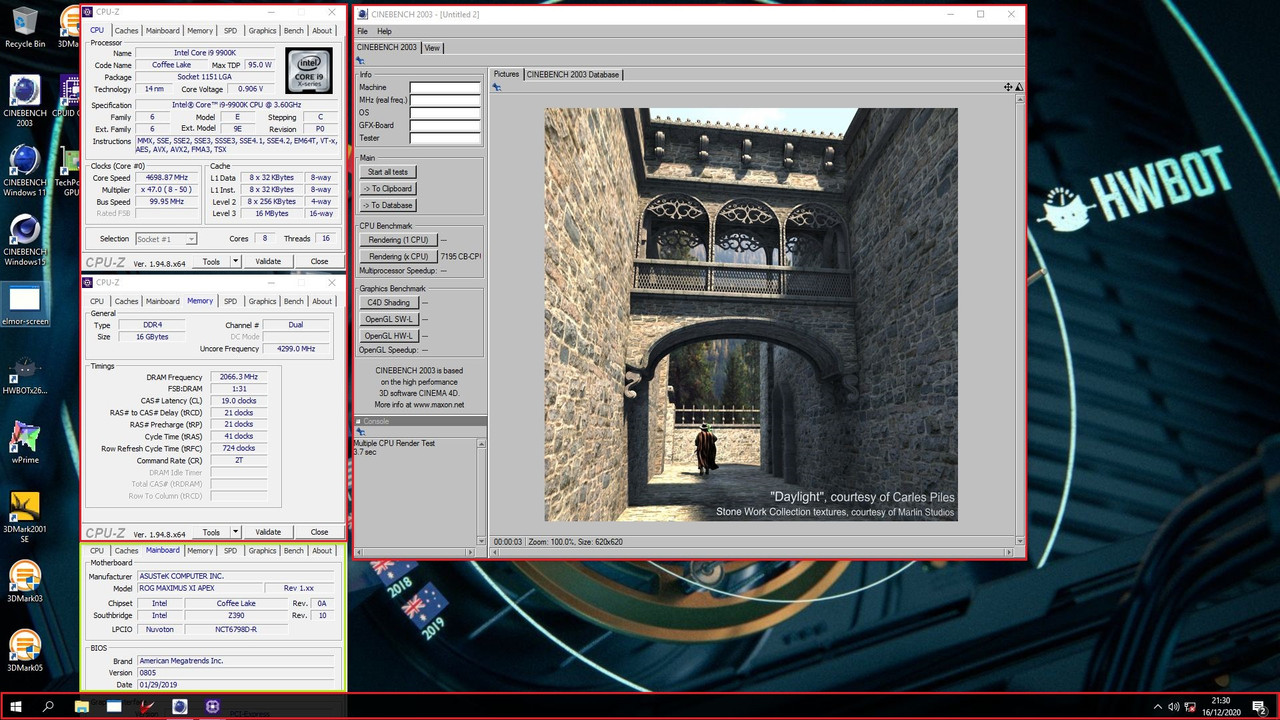The height and width of the screenshot is (720, 1280).
Task: Show hidden system tray icons
Action: (1157, 707)
